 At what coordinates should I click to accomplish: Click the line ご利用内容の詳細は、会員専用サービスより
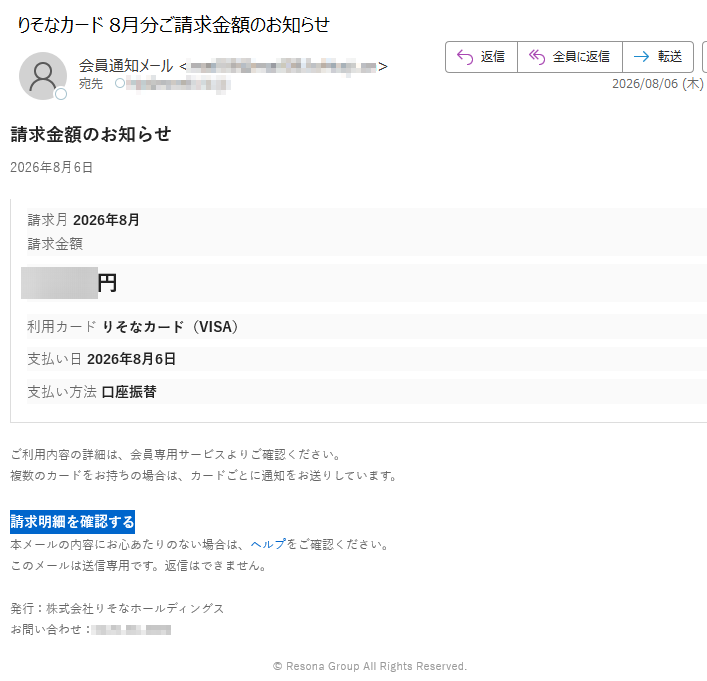tap(176, 455)
